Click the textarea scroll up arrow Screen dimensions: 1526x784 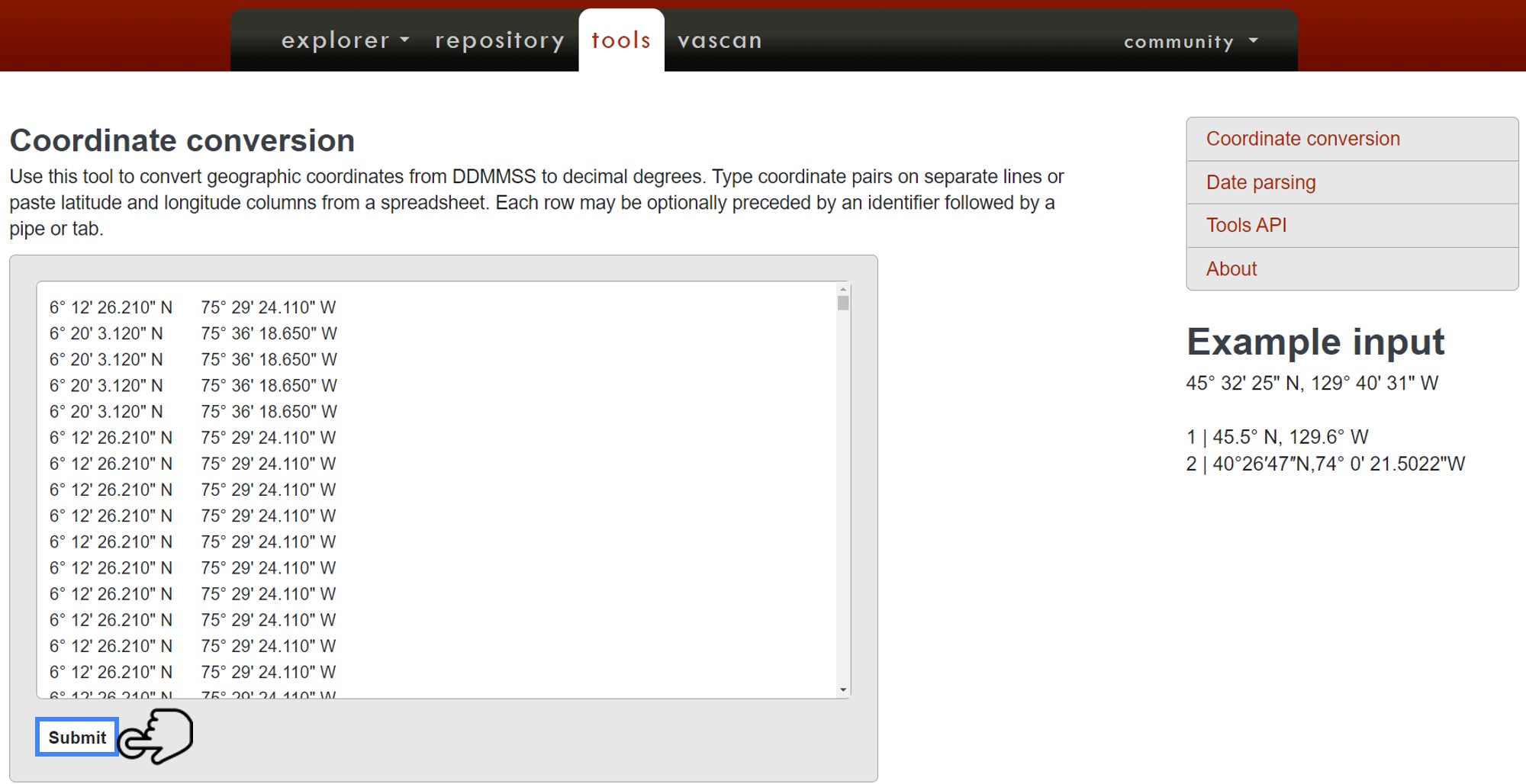coord(843,289)
